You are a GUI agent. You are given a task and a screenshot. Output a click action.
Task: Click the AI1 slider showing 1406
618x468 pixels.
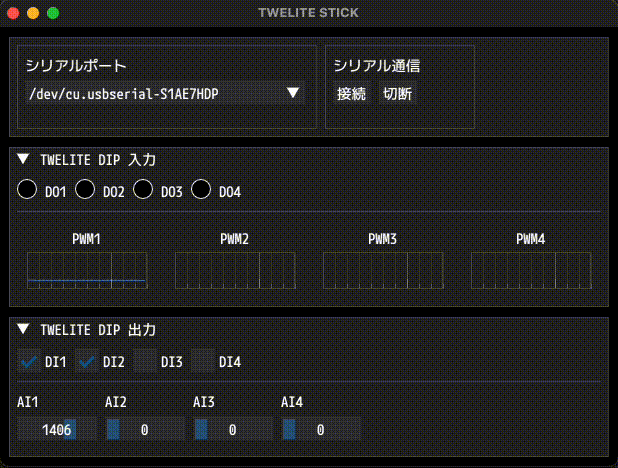(x=57, y=429)
